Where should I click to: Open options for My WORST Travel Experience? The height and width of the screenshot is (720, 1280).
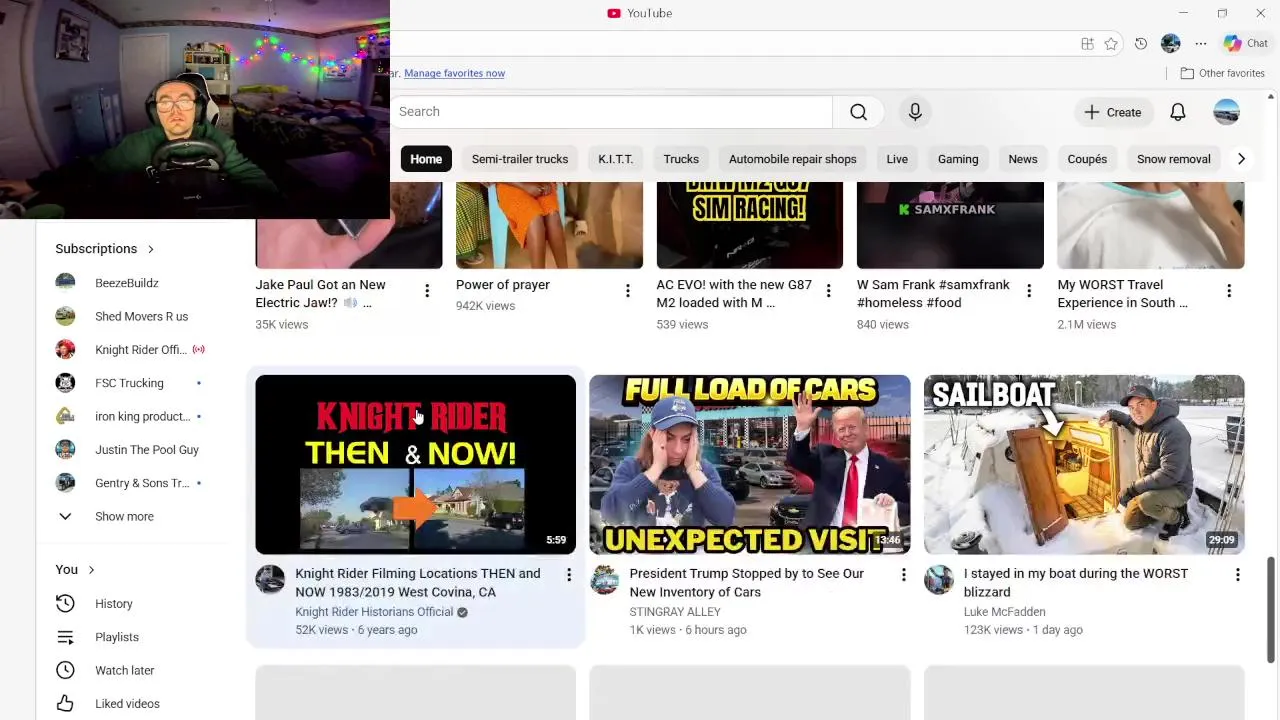pos(1229,291)
